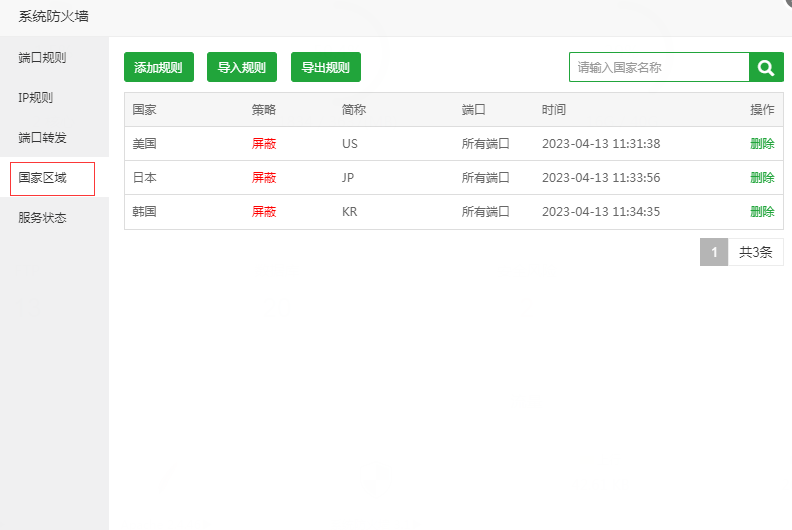Click page number 1 in pagination
The width and height of the screenshot is (792, 530).
713,252
